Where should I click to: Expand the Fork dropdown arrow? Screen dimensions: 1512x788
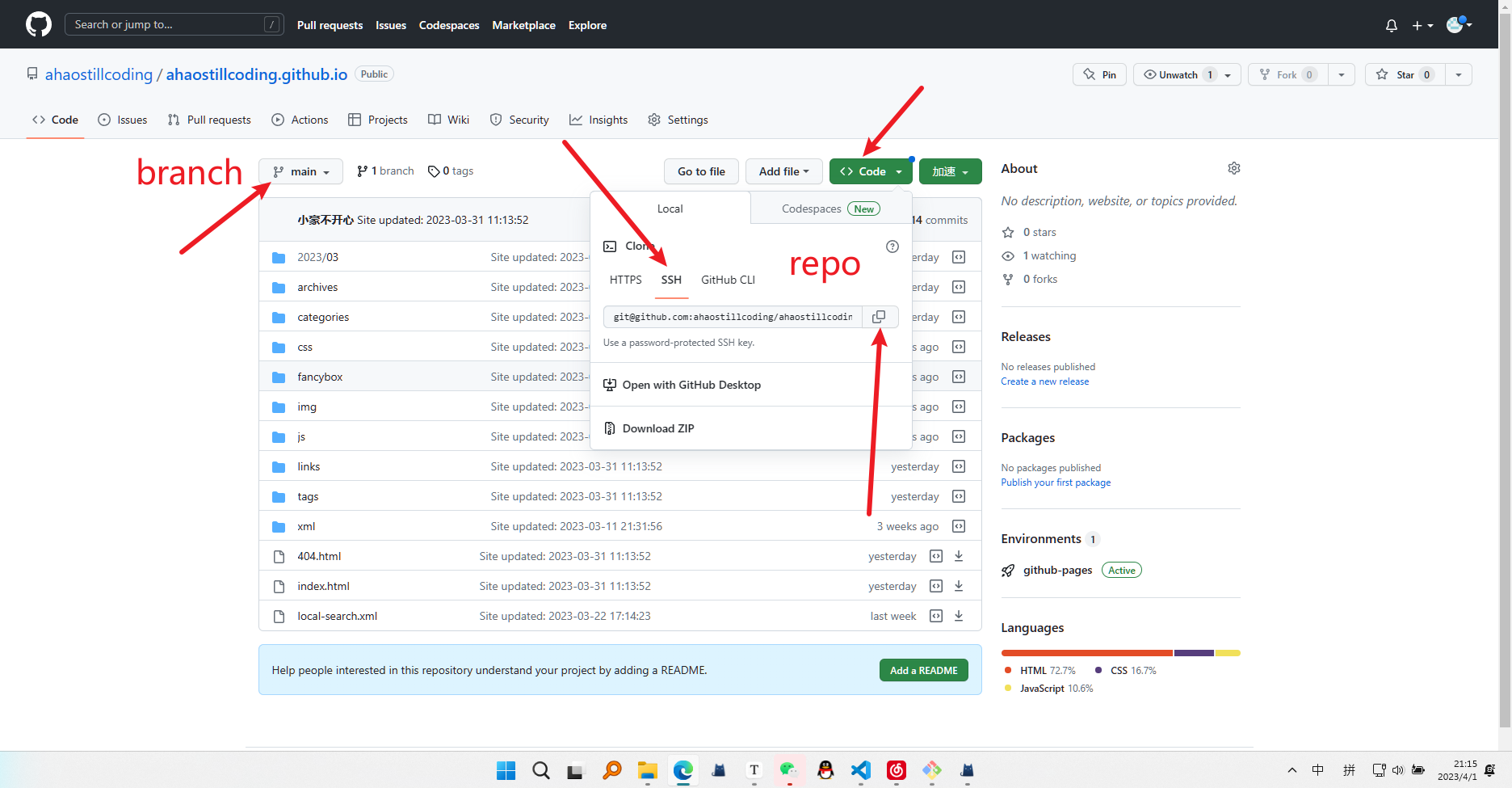pos(1342,74)
